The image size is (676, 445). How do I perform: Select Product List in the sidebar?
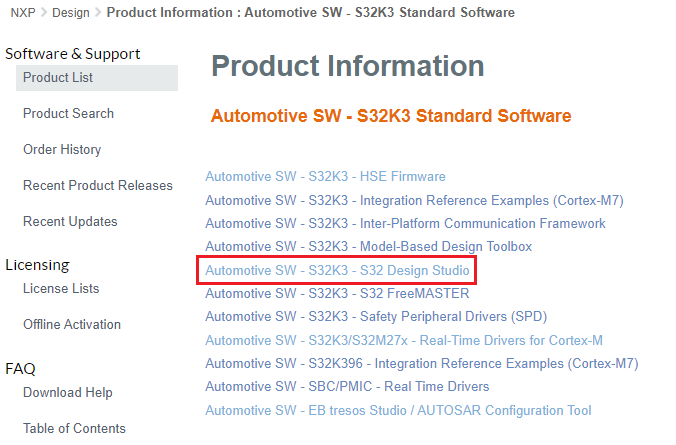(x=58, y=78)
